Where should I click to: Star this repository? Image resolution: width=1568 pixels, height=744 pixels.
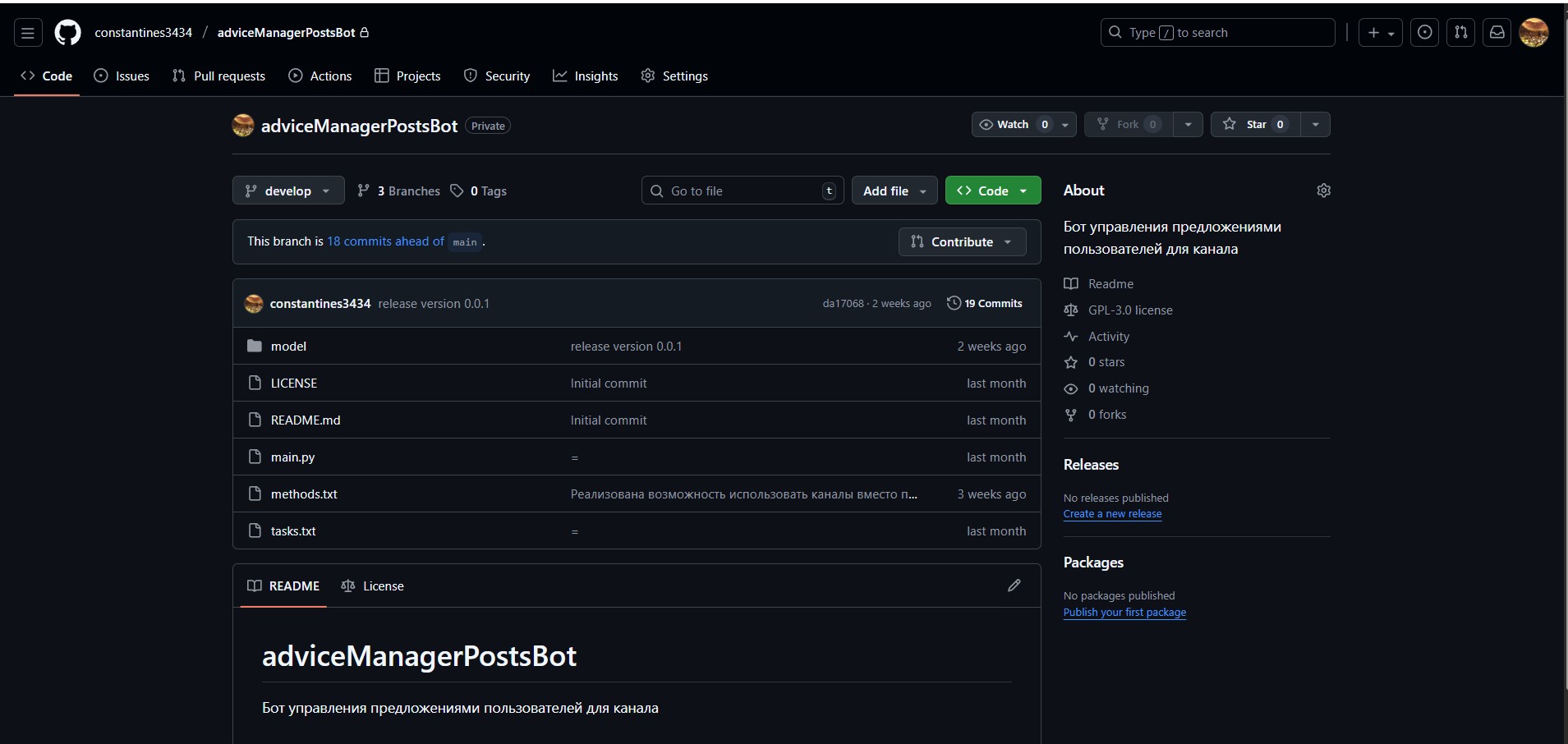pos(1256,125)
